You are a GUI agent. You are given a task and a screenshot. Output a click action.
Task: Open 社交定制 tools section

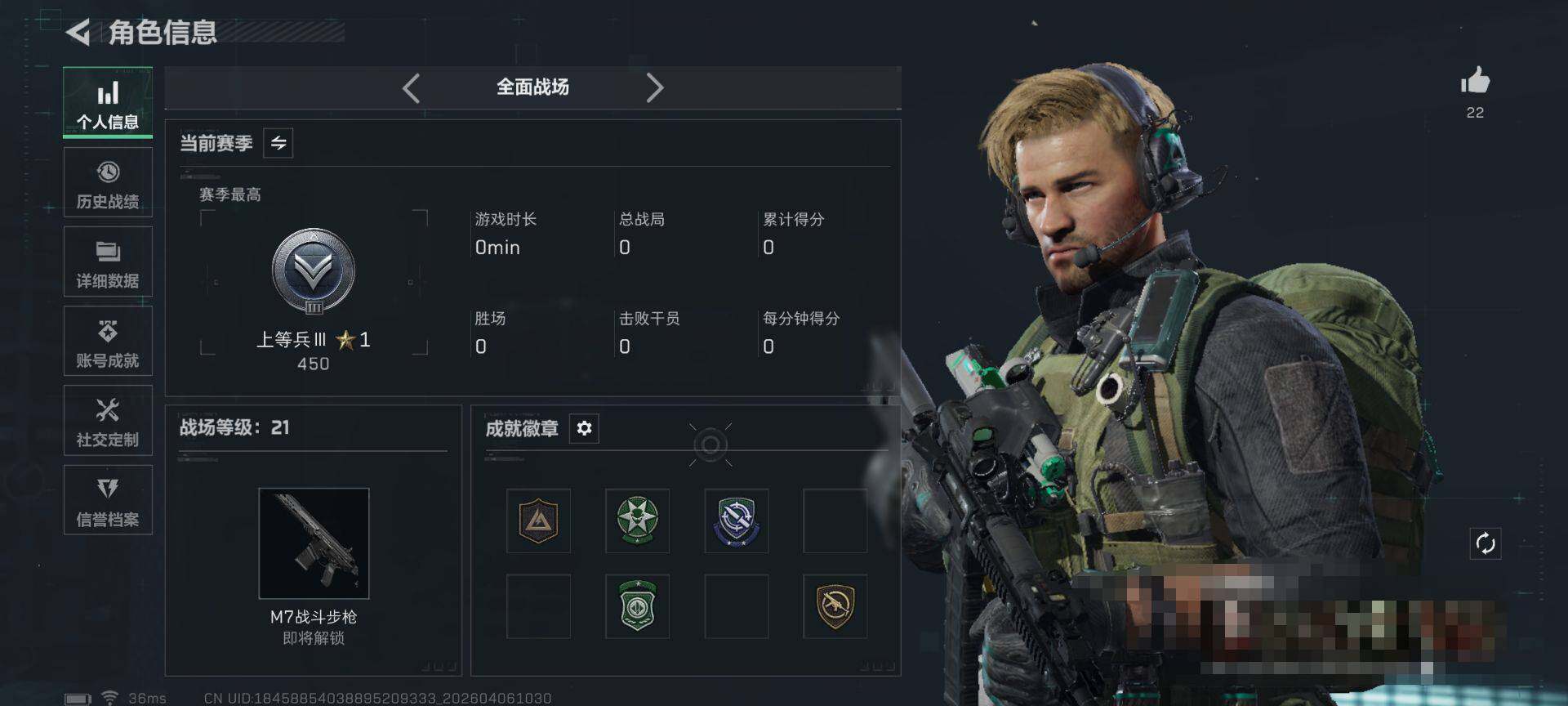[108, 421]
